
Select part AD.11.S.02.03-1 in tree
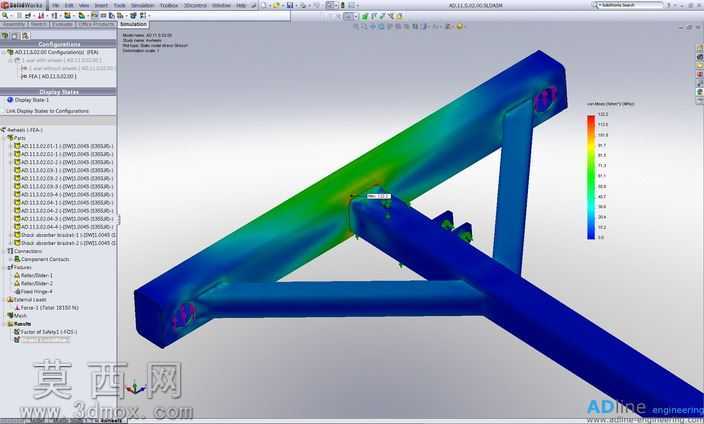[64, 171]
